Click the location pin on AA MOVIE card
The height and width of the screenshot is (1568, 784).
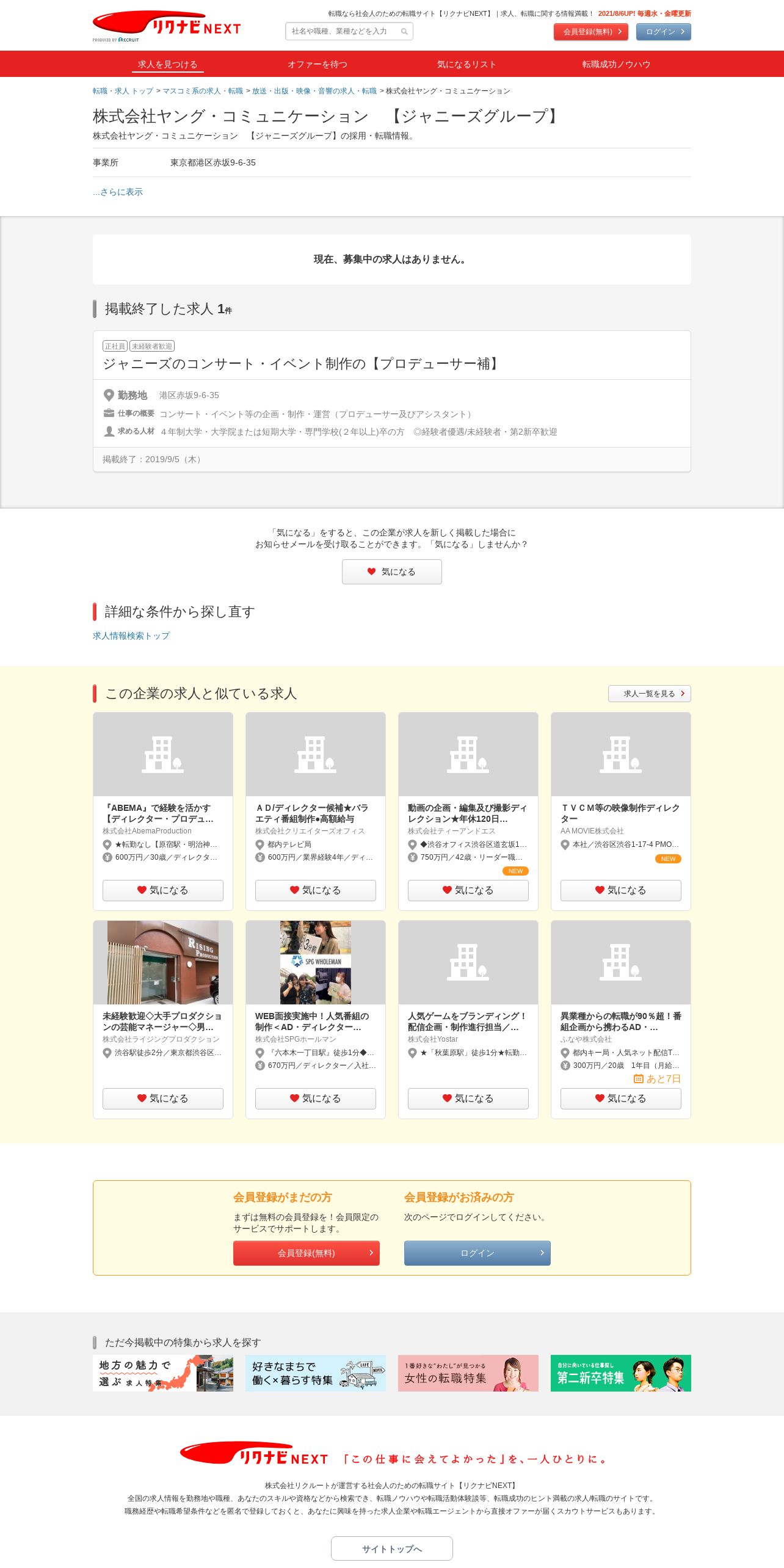tap(565, 845)
